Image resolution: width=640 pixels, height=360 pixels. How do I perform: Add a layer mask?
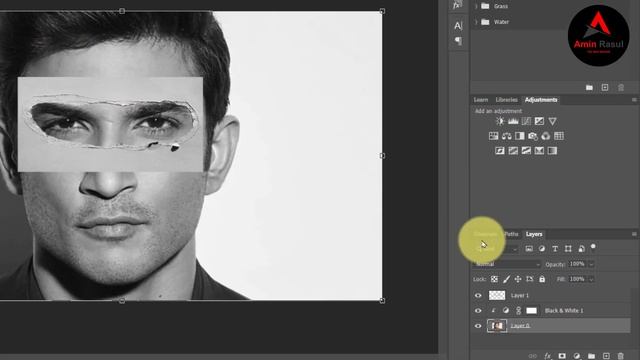(x=562, y=356)
